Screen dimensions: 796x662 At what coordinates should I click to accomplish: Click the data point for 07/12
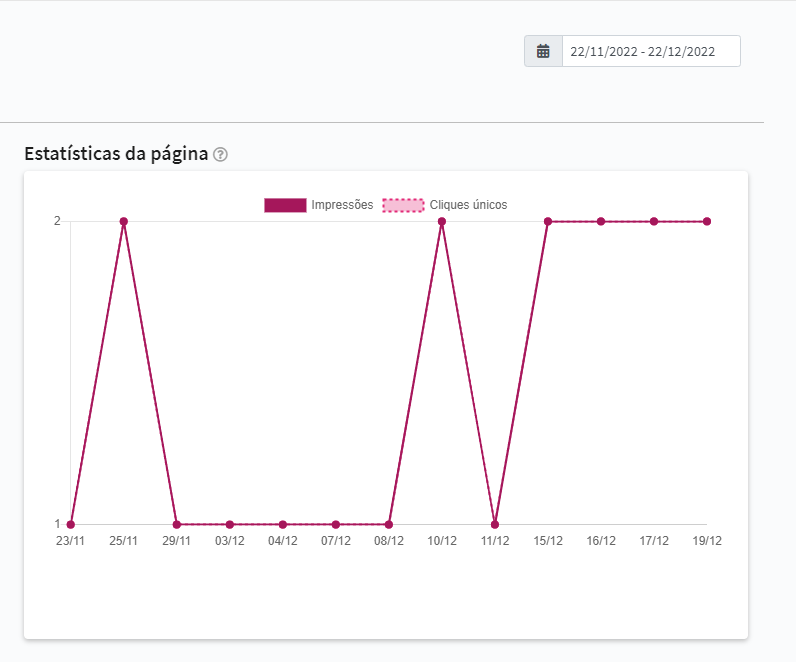click(x=336, y=524)
